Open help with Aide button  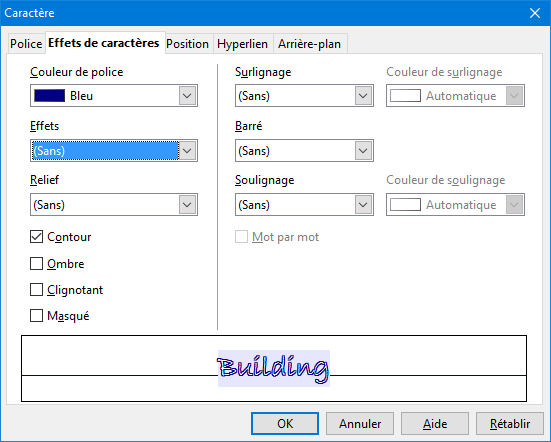tap(435, 423)
